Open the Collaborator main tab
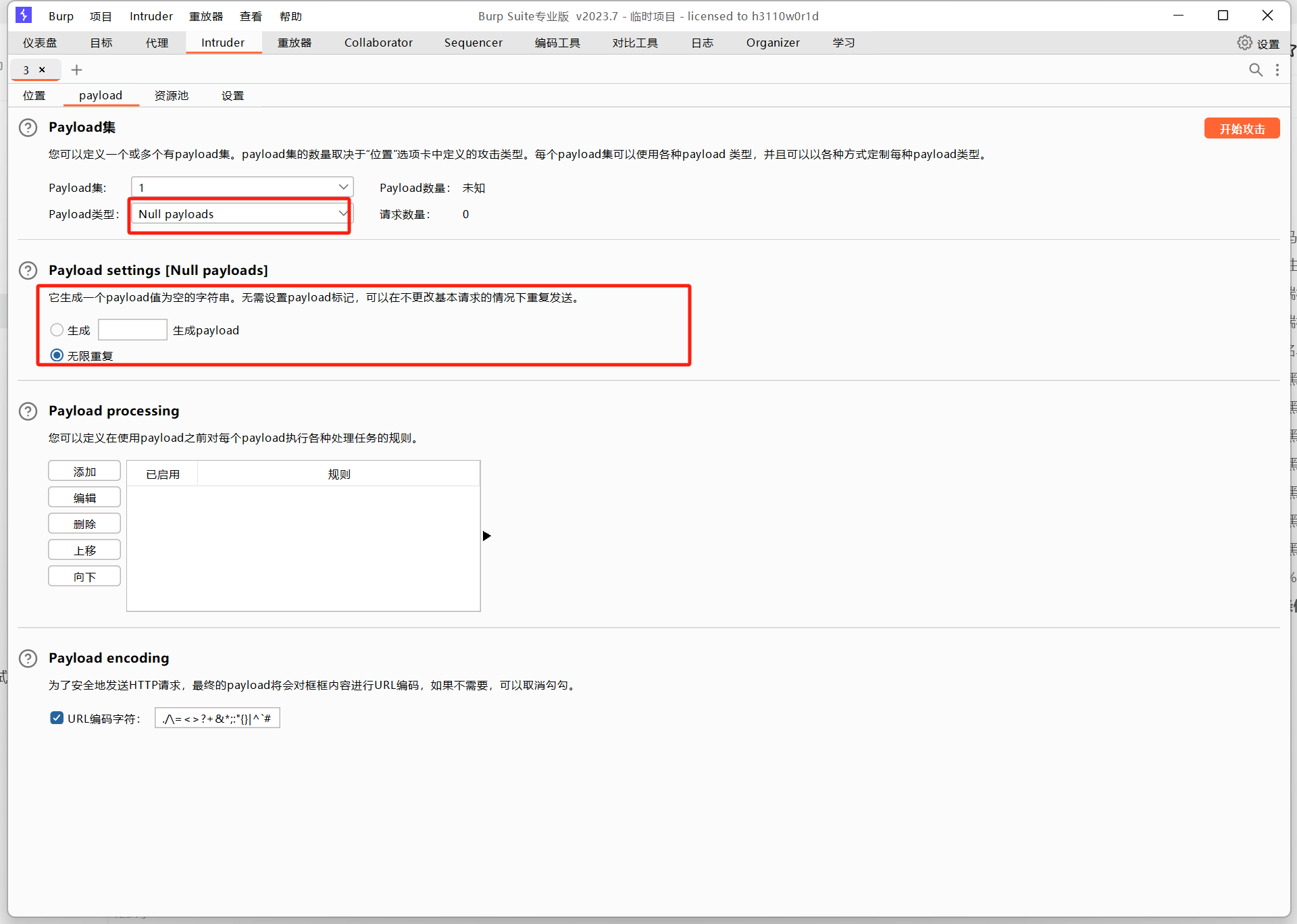The image size is (1297, 924). pos(378,43)
